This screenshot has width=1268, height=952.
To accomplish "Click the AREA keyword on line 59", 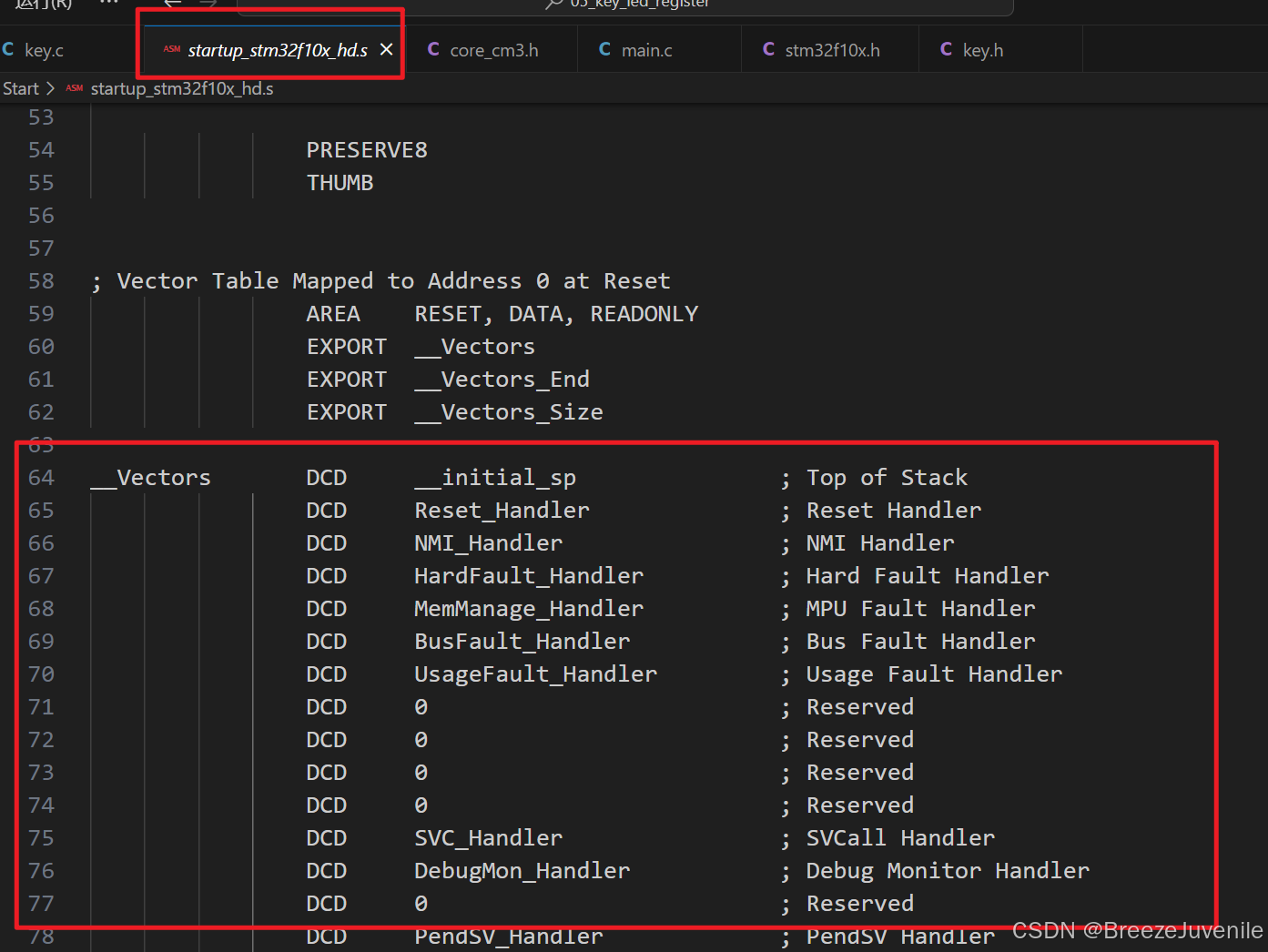I will click(333, 314).
